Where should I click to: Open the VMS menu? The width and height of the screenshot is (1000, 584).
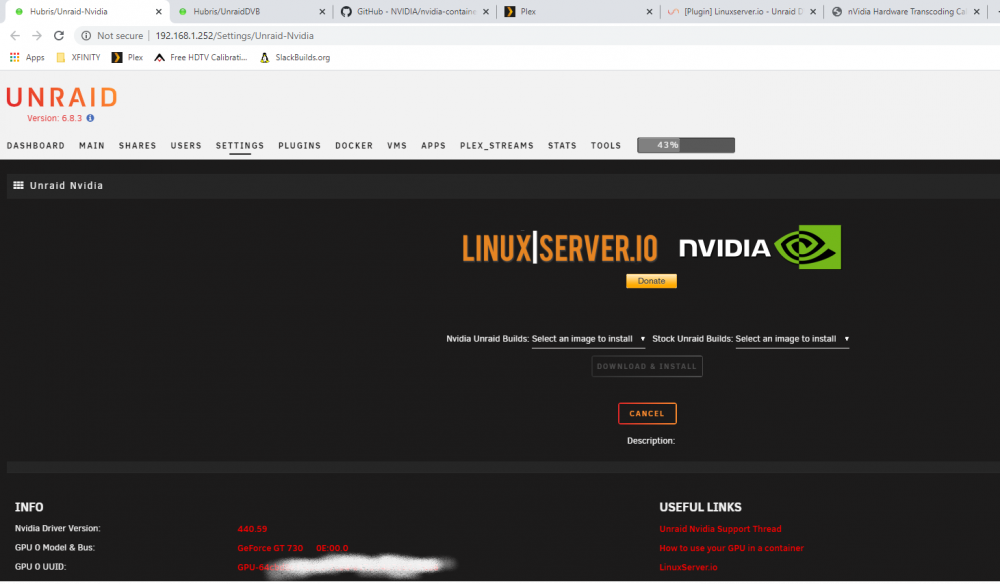click(397, 145)
